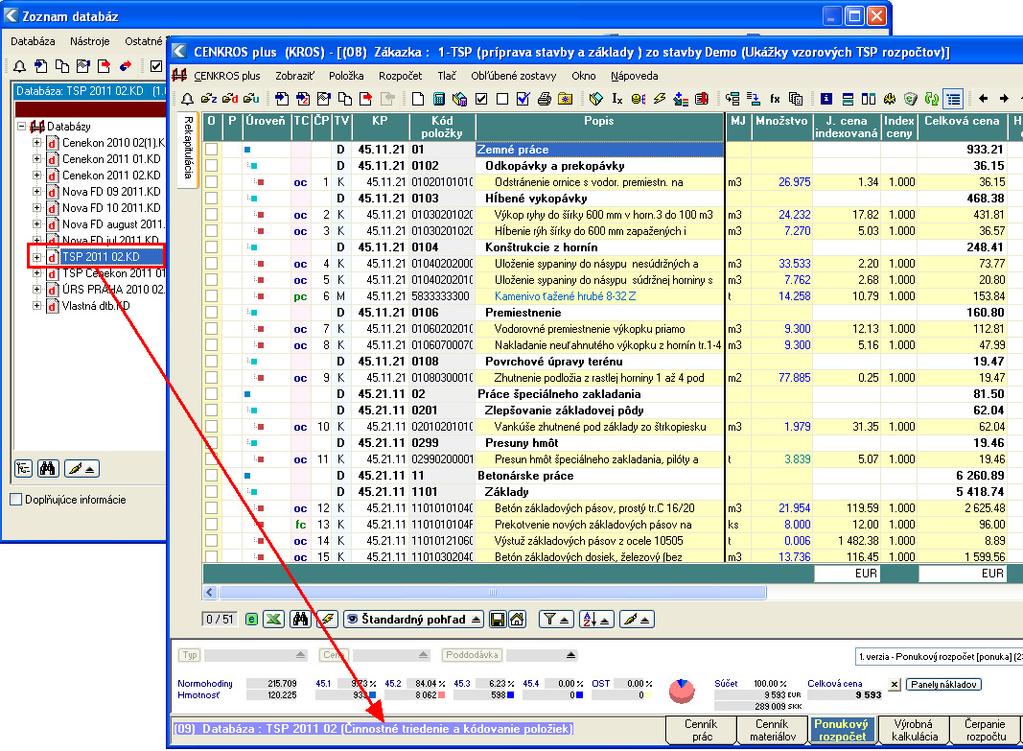Click the horizontal scrollbar under the table

tap(493, 592)
